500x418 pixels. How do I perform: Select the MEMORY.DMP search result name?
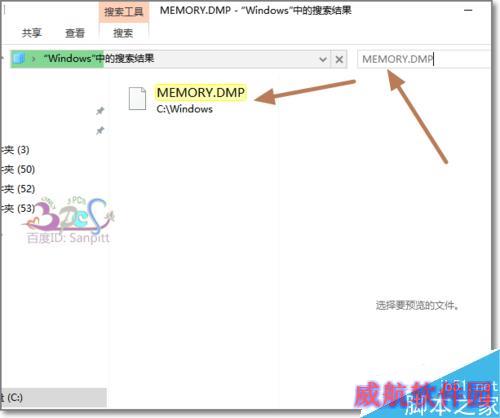(201, 93)
